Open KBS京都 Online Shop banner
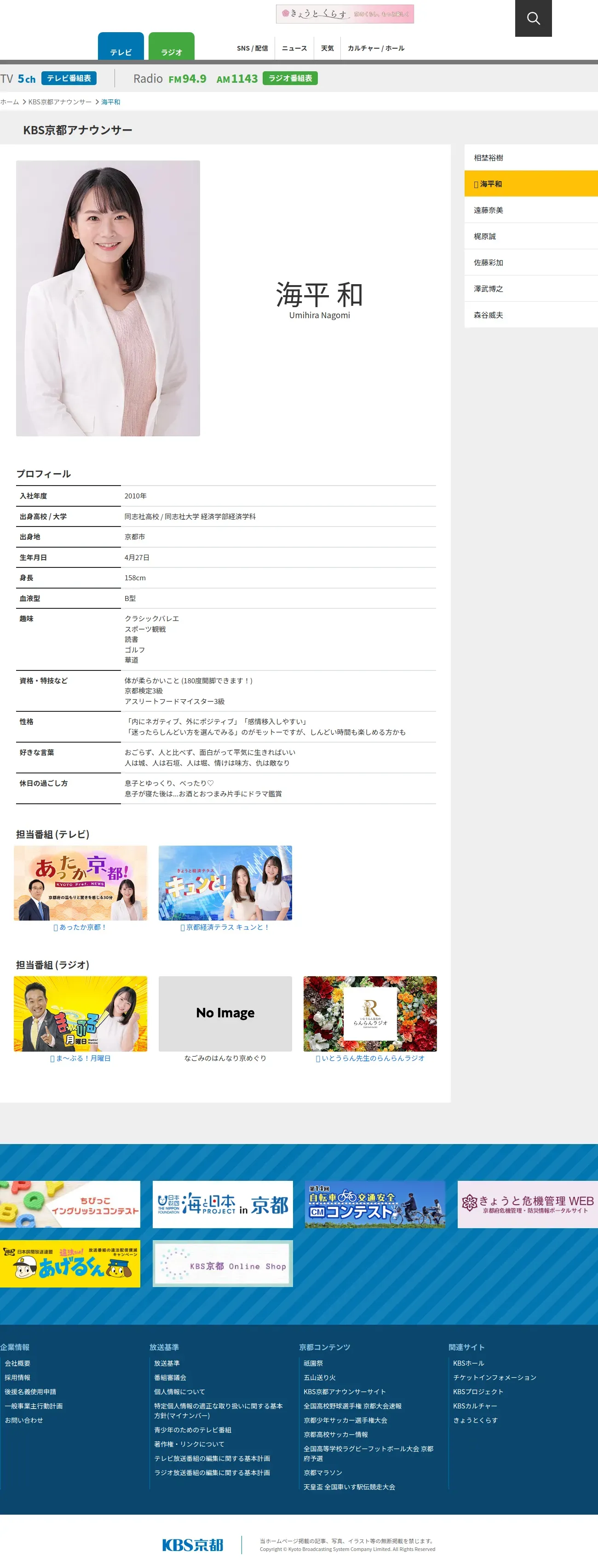The height and width of the screenshot is (1568, 598). [223, 1264]
